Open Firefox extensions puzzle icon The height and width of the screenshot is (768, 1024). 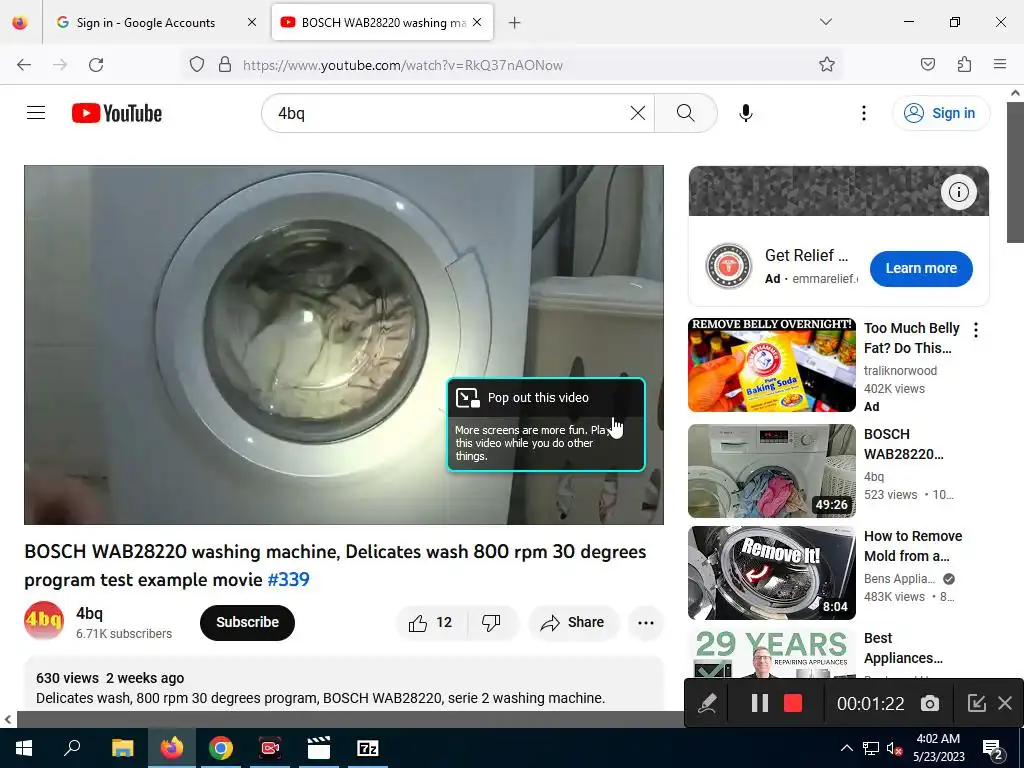tap(965, 65)
